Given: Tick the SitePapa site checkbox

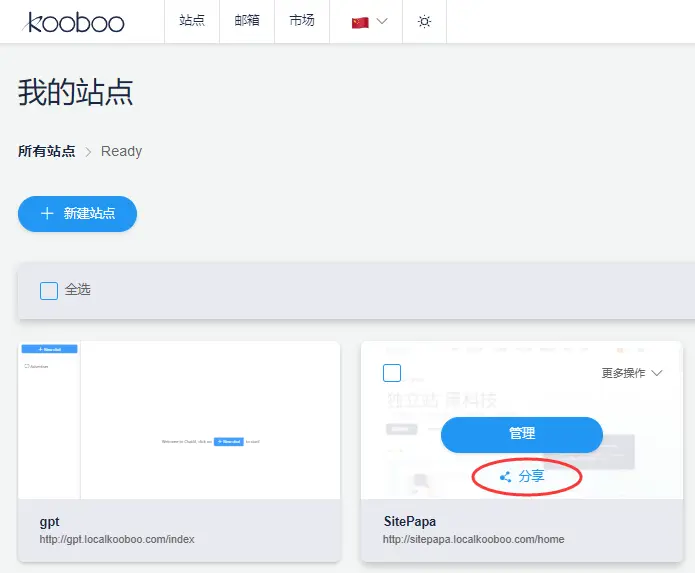Looking at the screenshot, I should pos(392,373).
